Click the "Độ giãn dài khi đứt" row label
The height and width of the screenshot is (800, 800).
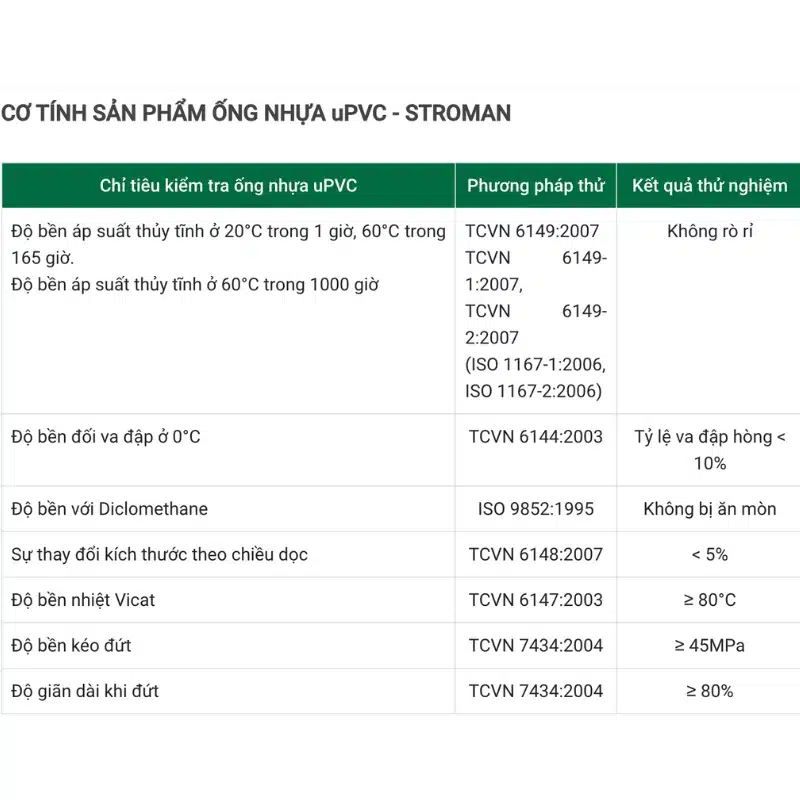pos(85,691)
